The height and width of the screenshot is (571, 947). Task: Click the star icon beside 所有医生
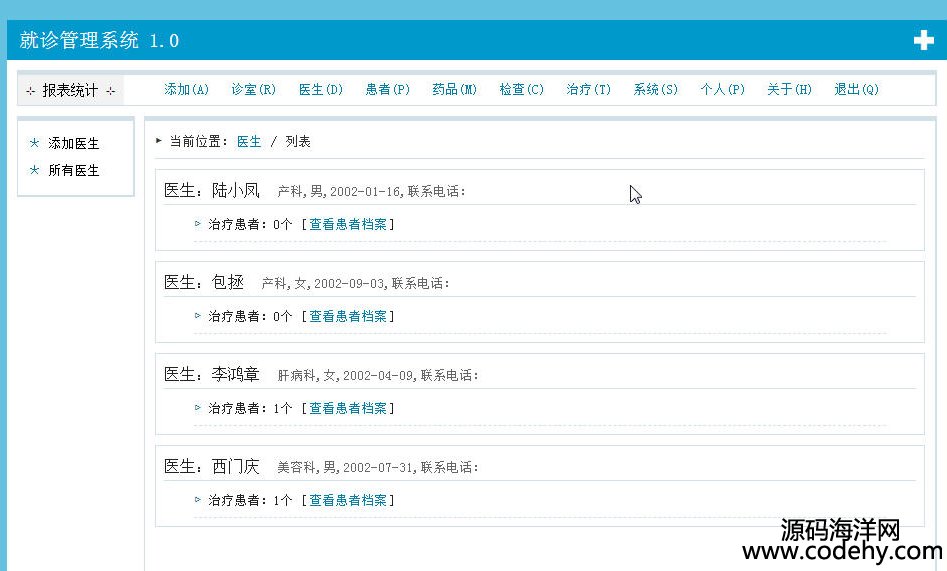pyautogui.click(x=34, y=170)
